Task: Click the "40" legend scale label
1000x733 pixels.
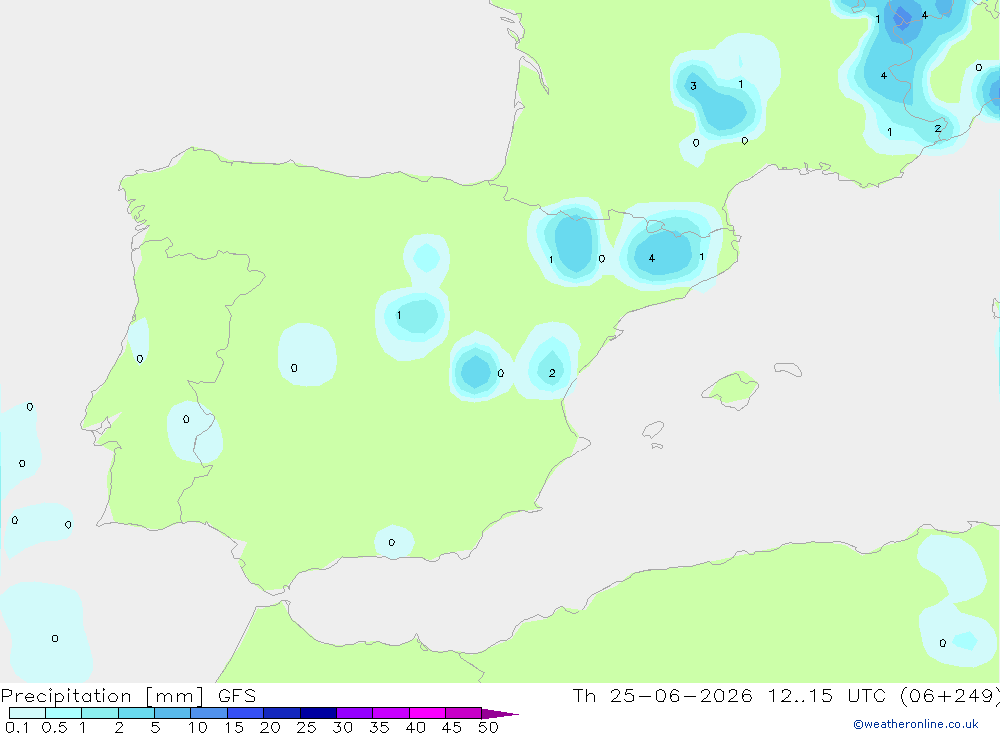Action: click(x=415, y=727)
